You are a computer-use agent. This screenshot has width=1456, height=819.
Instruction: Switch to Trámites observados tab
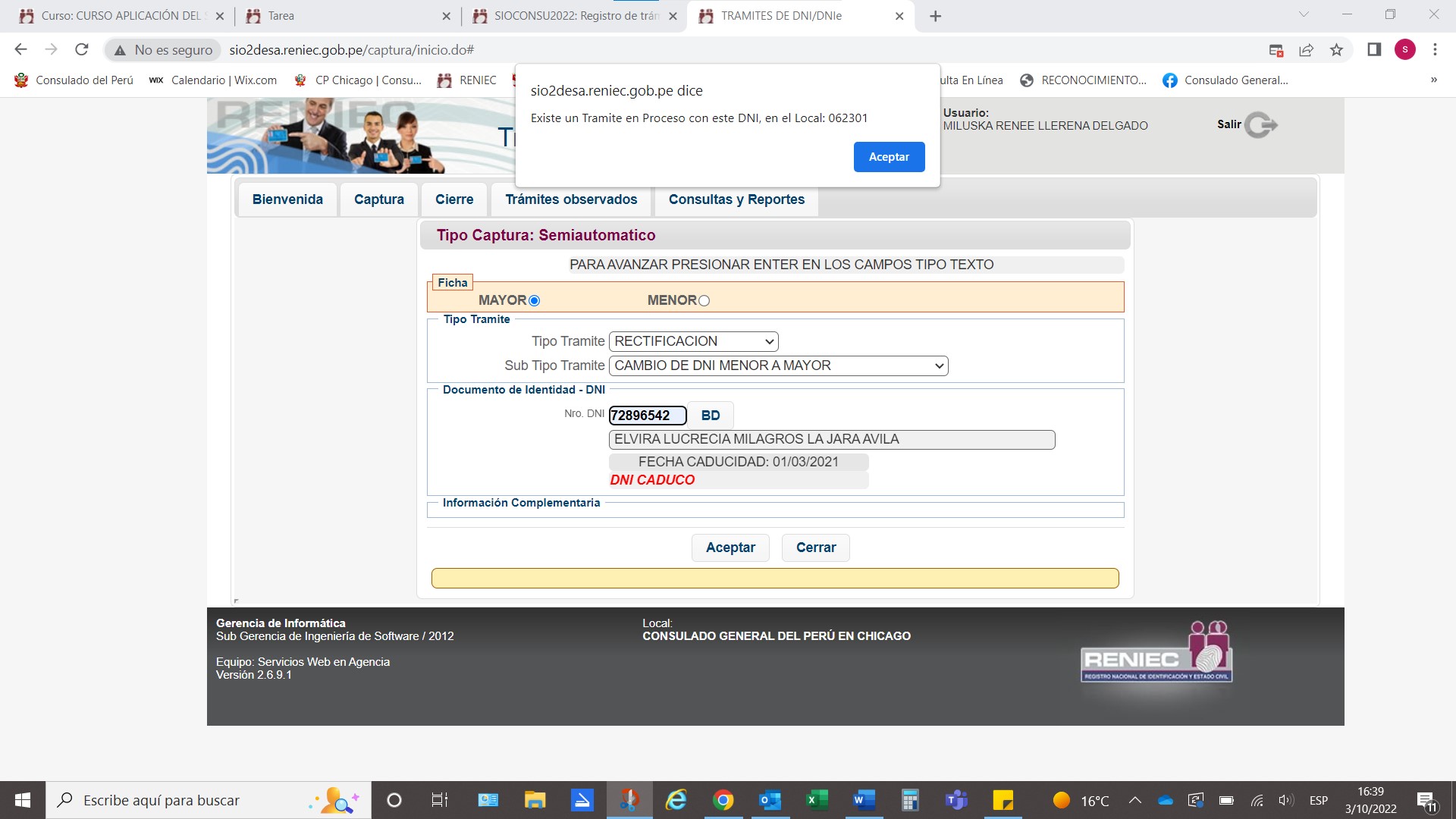pyautogui.click(x=571, y=199)
